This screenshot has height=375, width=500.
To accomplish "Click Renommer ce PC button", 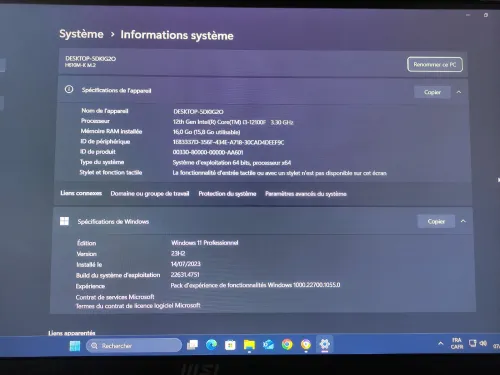I will (x=435, y=64).
